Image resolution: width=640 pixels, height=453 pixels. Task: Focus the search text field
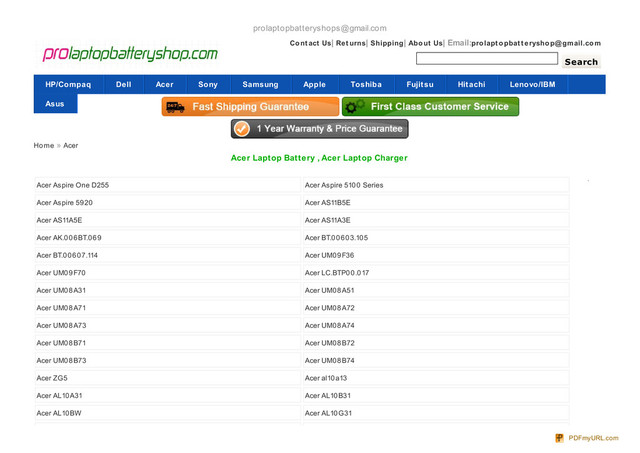487,59
